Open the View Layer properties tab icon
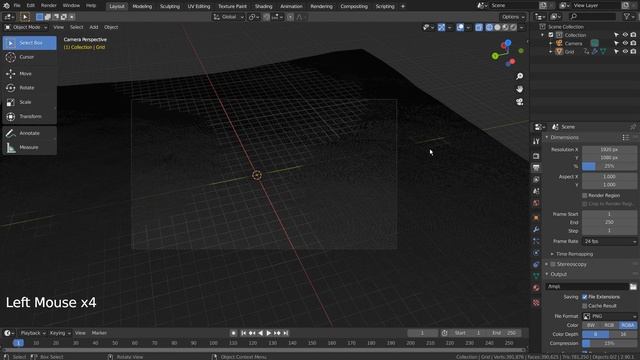Image resolution: width=640 pixels, height=360 pixels. click(536, 180)
